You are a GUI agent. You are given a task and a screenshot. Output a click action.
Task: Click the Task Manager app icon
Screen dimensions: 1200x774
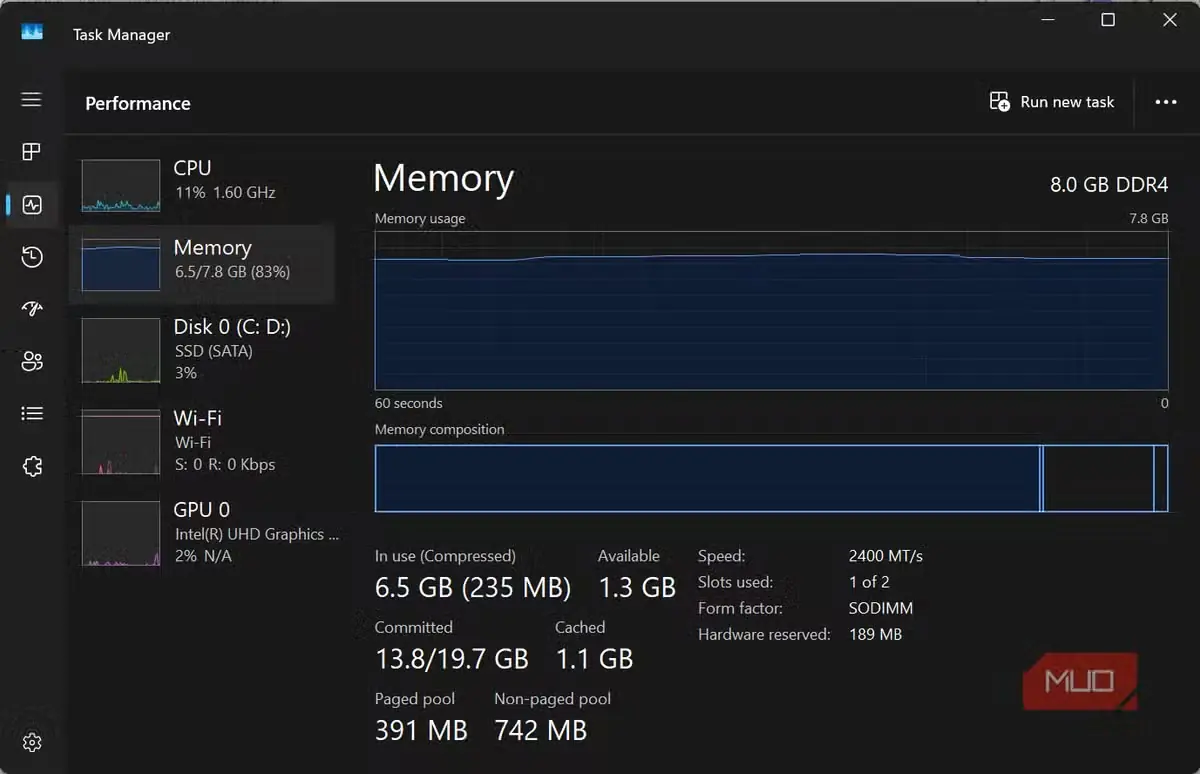32,32
